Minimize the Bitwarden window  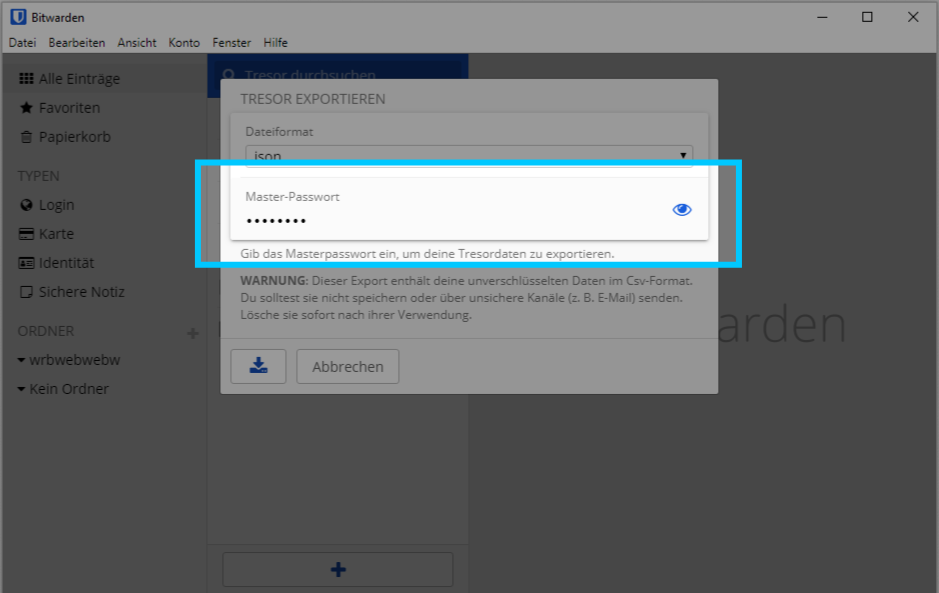click(x=822, y=17)
